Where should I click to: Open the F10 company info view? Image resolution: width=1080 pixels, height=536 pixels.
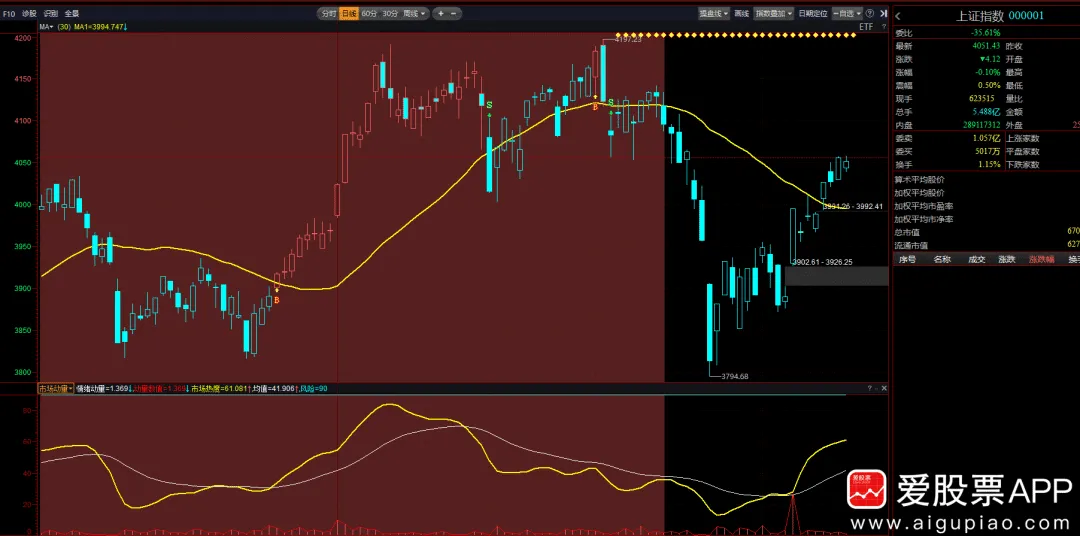[x=9, y=13]
